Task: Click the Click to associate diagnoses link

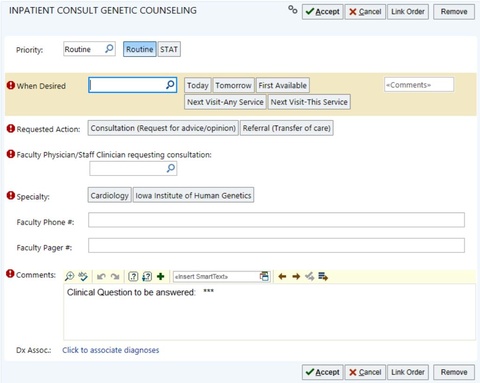Action: pos(111,350)
